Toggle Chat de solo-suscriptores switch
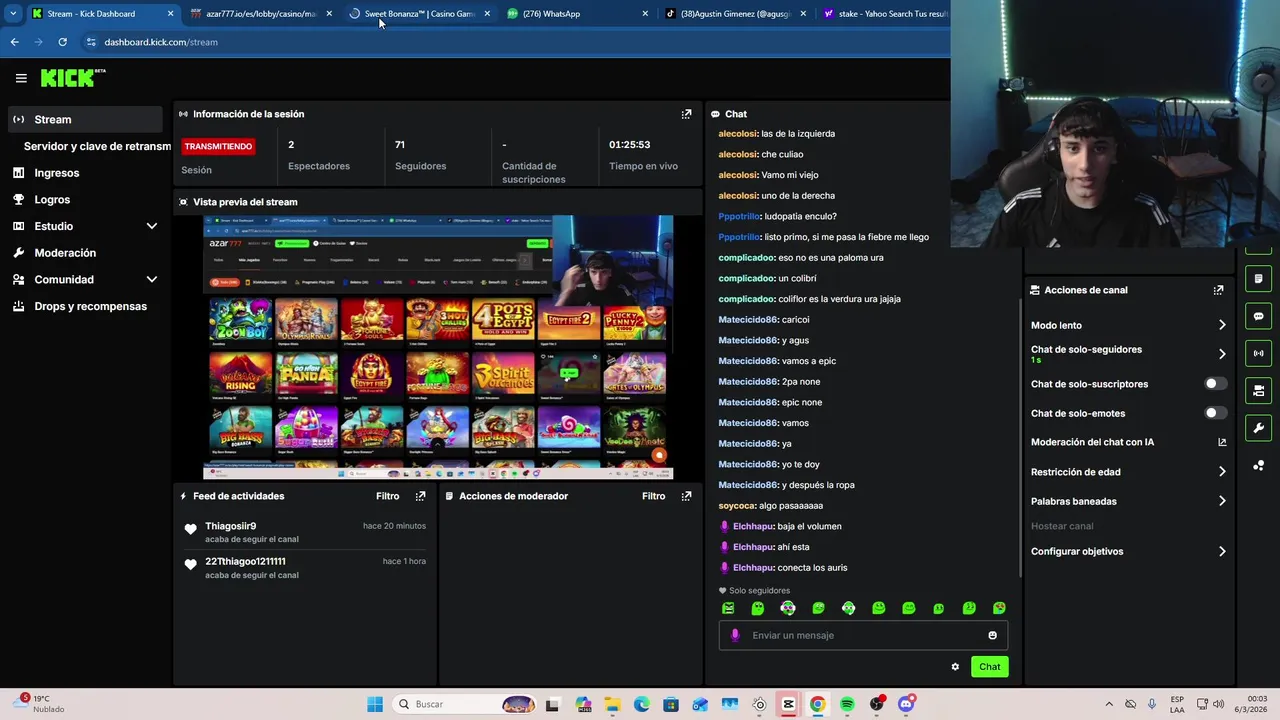The image size is (1280, 720). 1215,384
